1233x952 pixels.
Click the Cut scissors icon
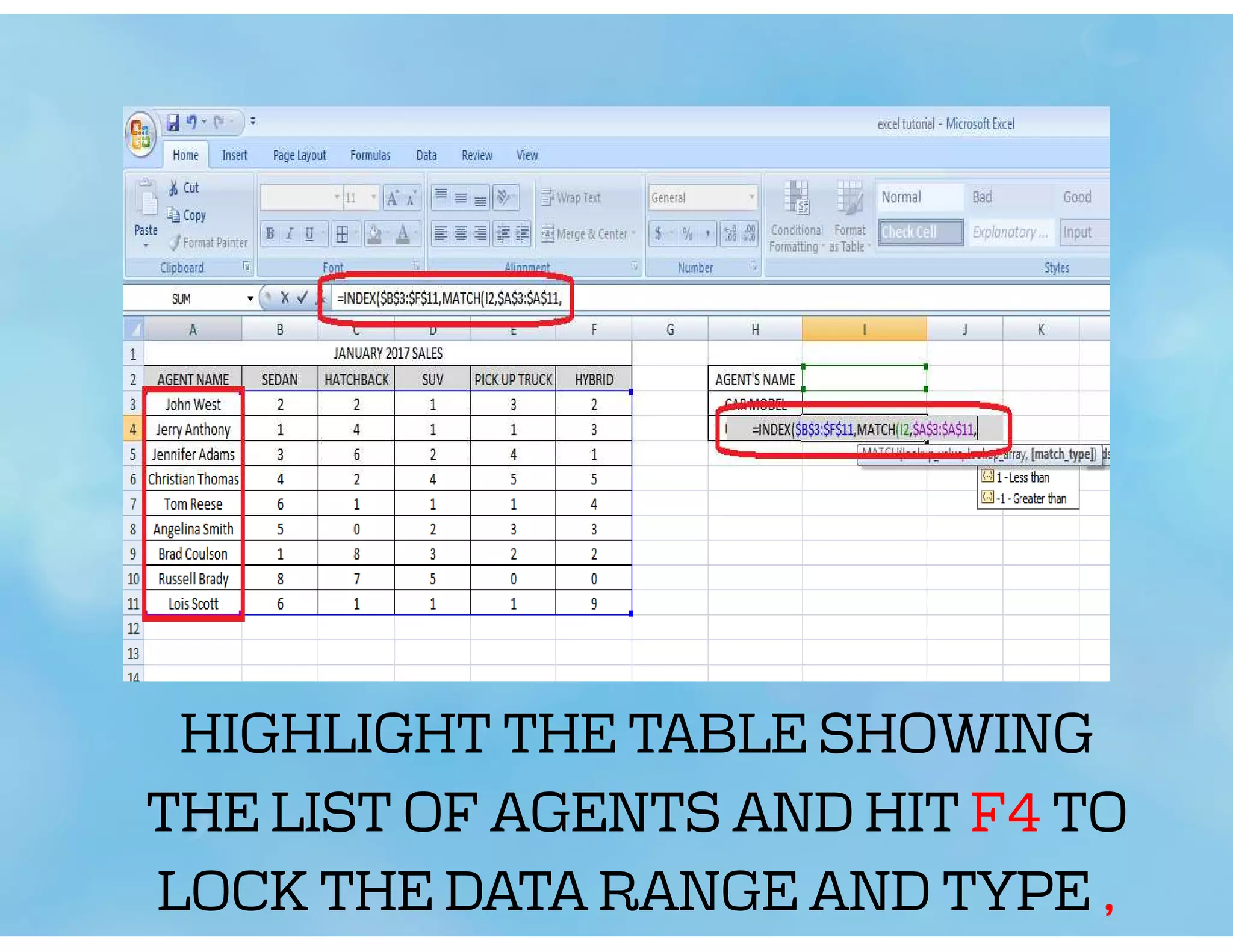coord(174,188)
